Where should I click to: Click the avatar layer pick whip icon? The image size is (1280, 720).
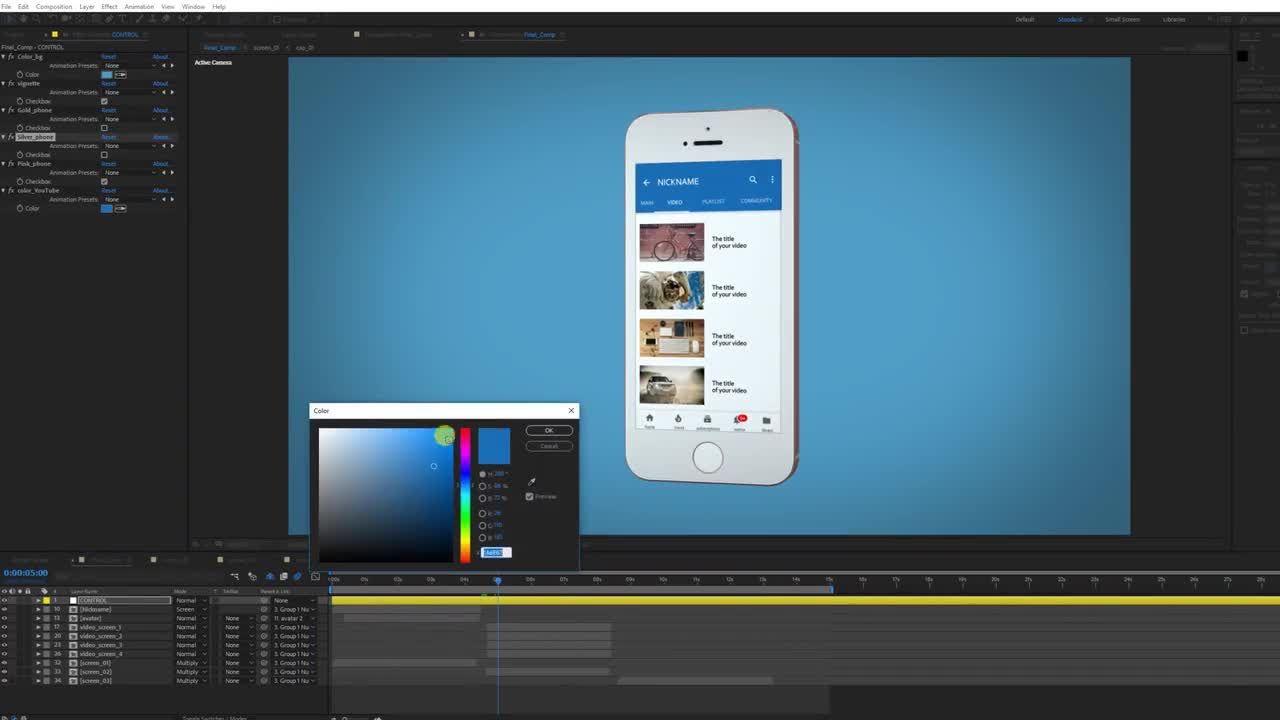264,618
